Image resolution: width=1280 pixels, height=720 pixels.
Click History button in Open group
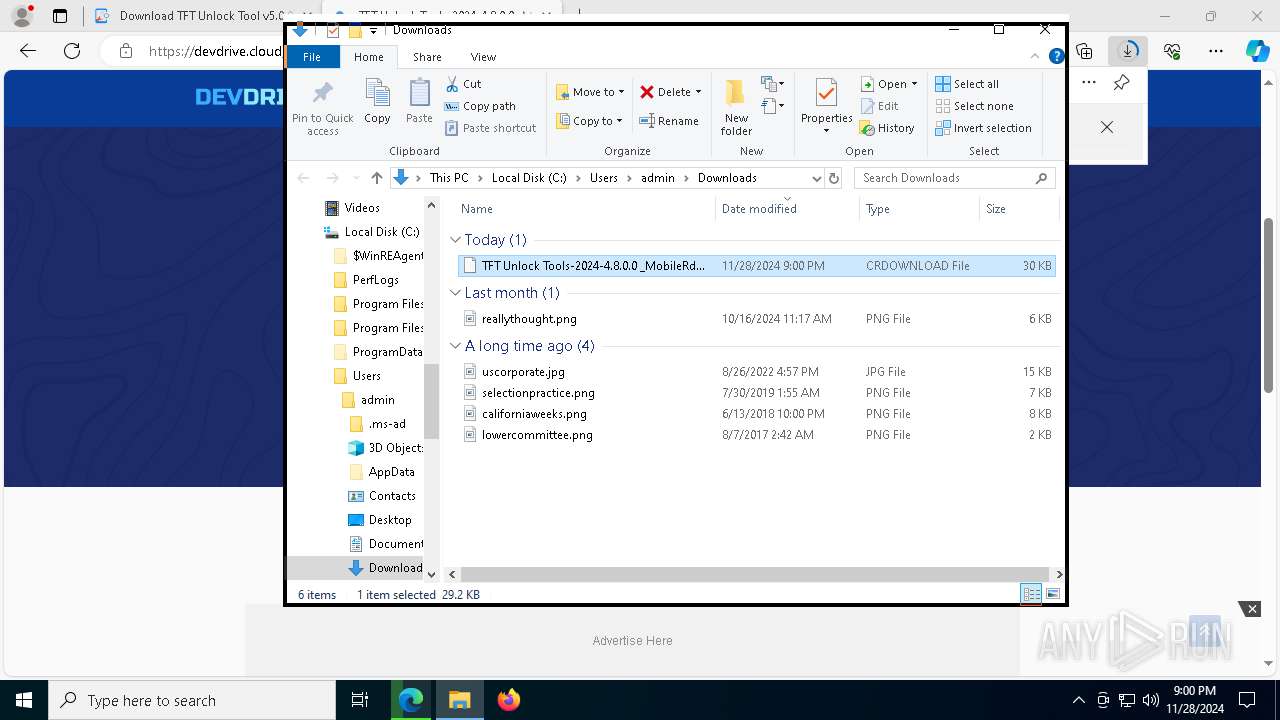click(887, 128)
